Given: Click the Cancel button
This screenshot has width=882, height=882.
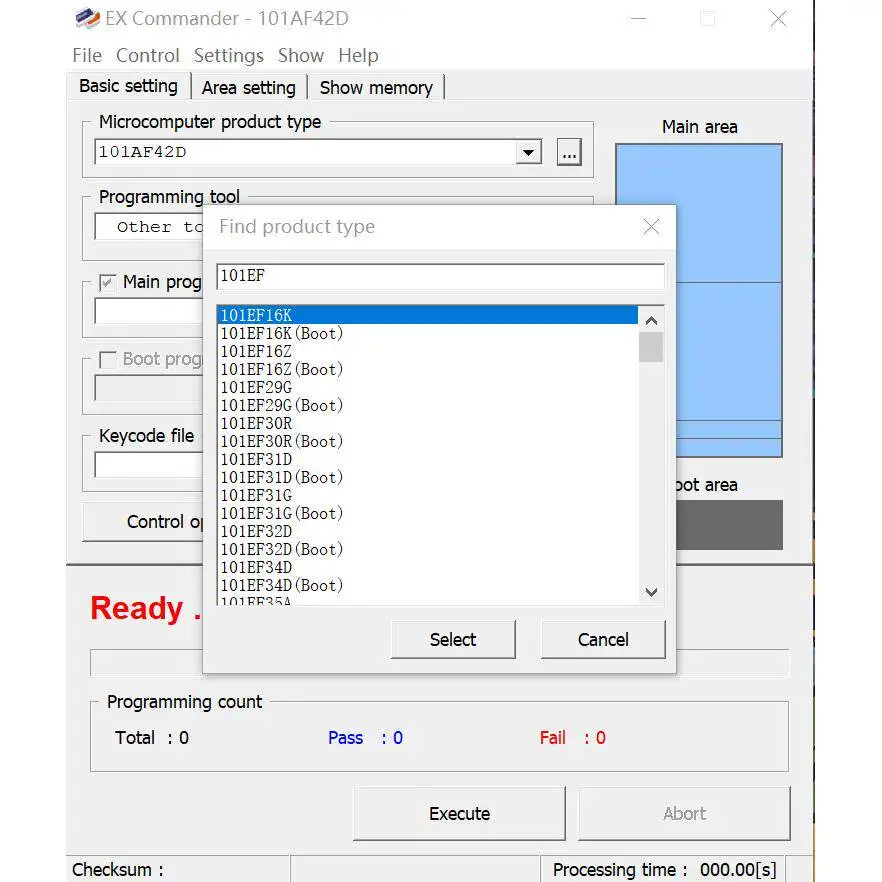Looking at the screenshot, I should click(603, 640).
